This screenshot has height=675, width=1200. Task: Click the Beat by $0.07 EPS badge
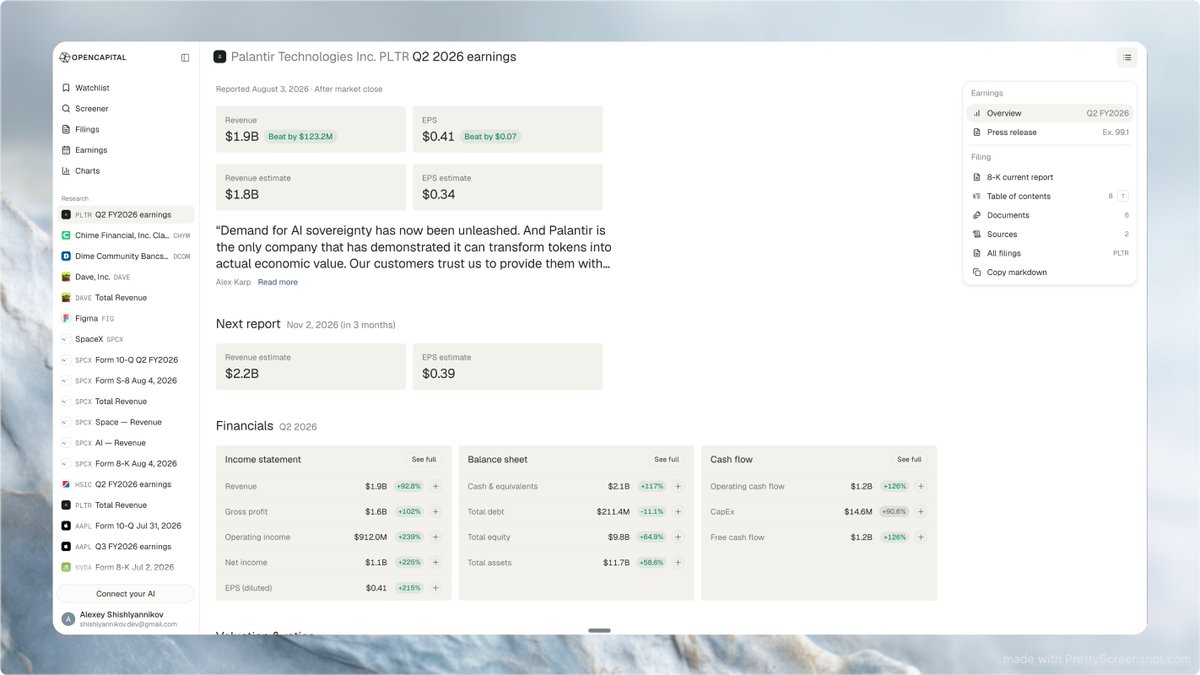pyautogui.click(x=490, y=136)
